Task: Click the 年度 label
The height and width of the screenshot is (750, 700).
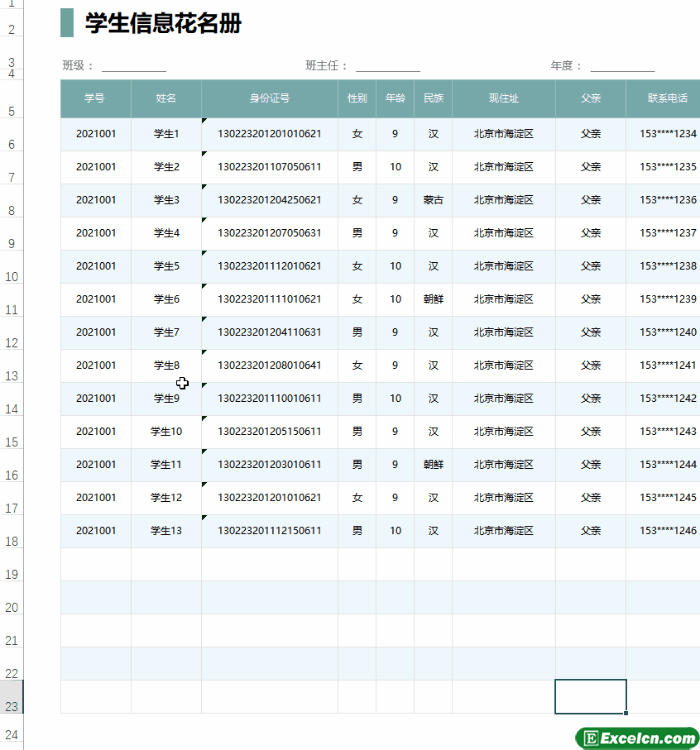Action: point(566,65)
